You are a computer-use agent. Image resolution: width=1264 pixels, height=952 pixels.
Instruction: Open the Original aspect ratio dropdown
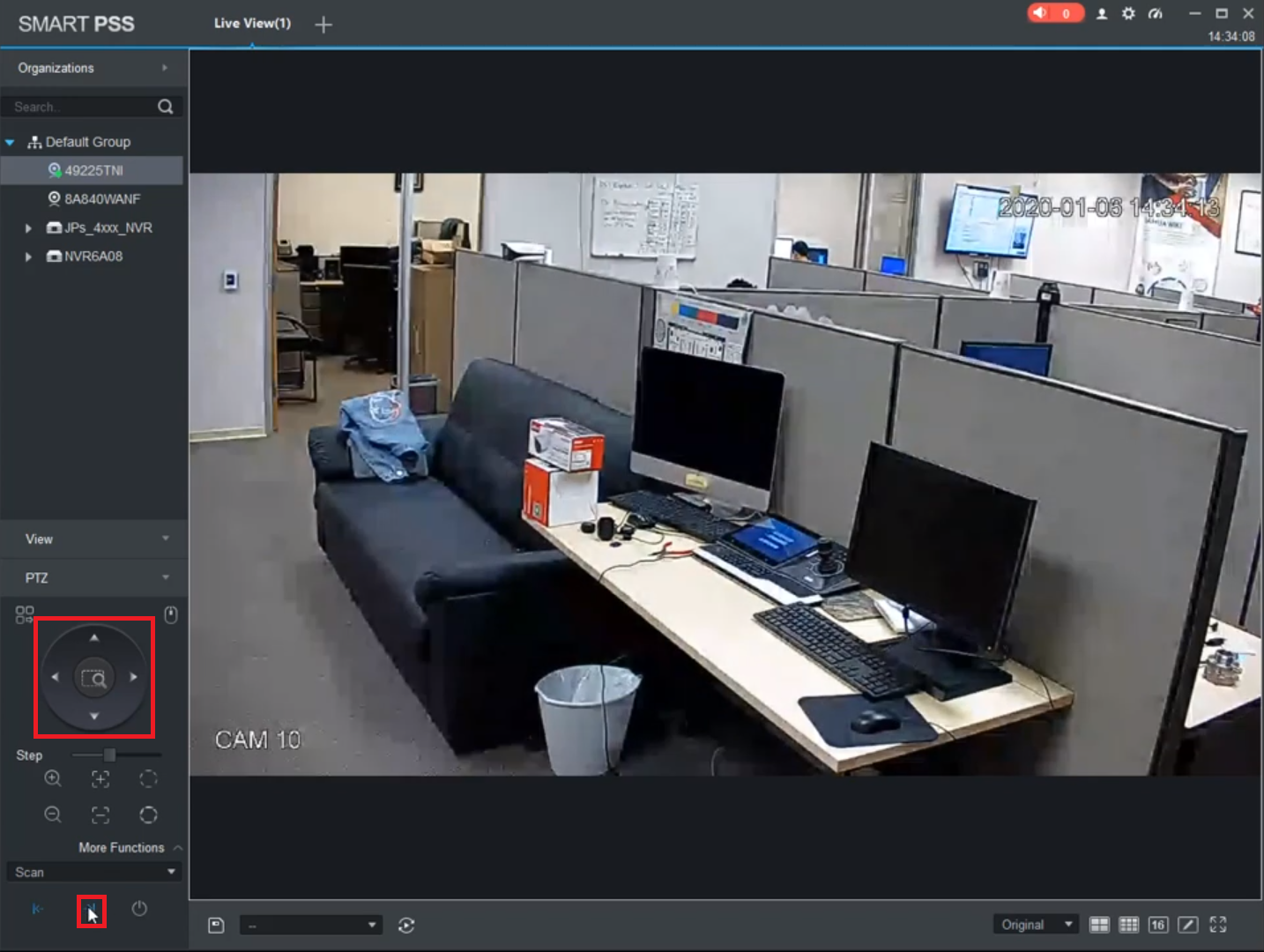[1036, 925]
